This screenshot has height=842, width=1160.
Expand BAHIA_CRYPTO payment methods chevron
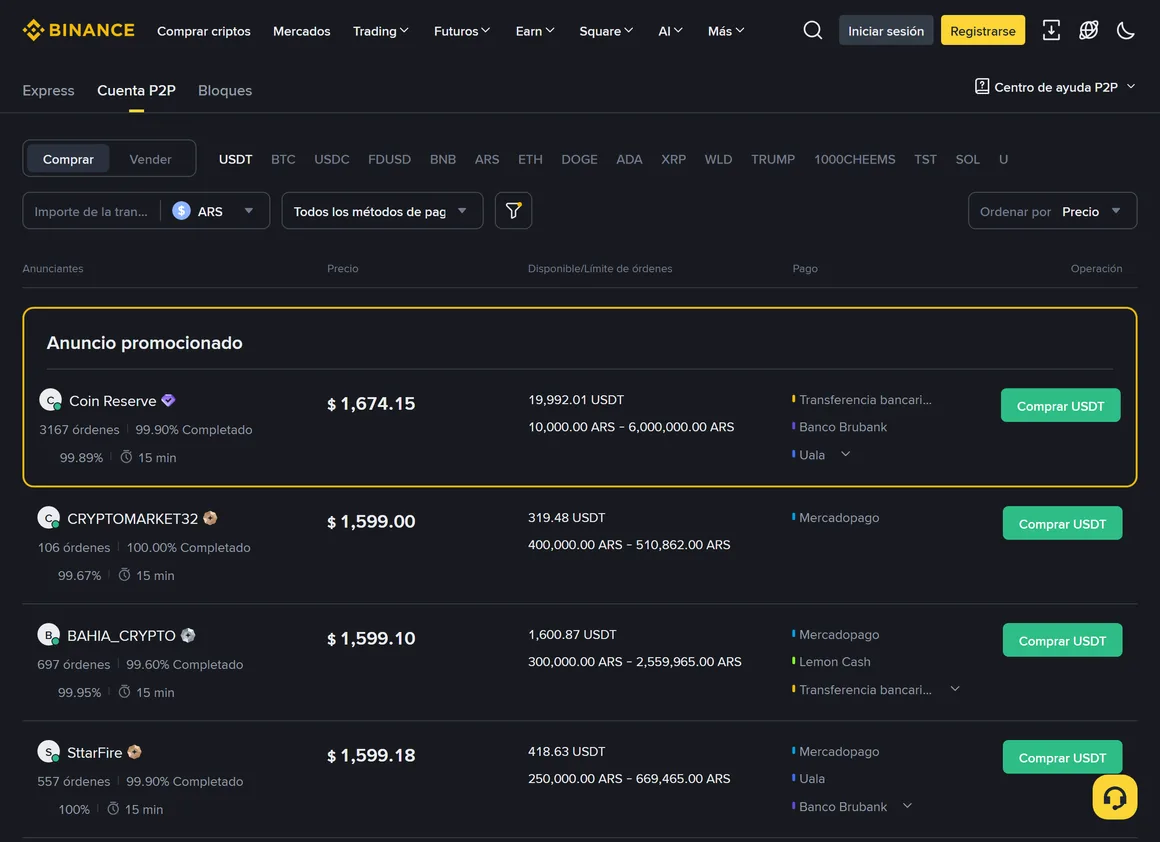pos(955,689)
